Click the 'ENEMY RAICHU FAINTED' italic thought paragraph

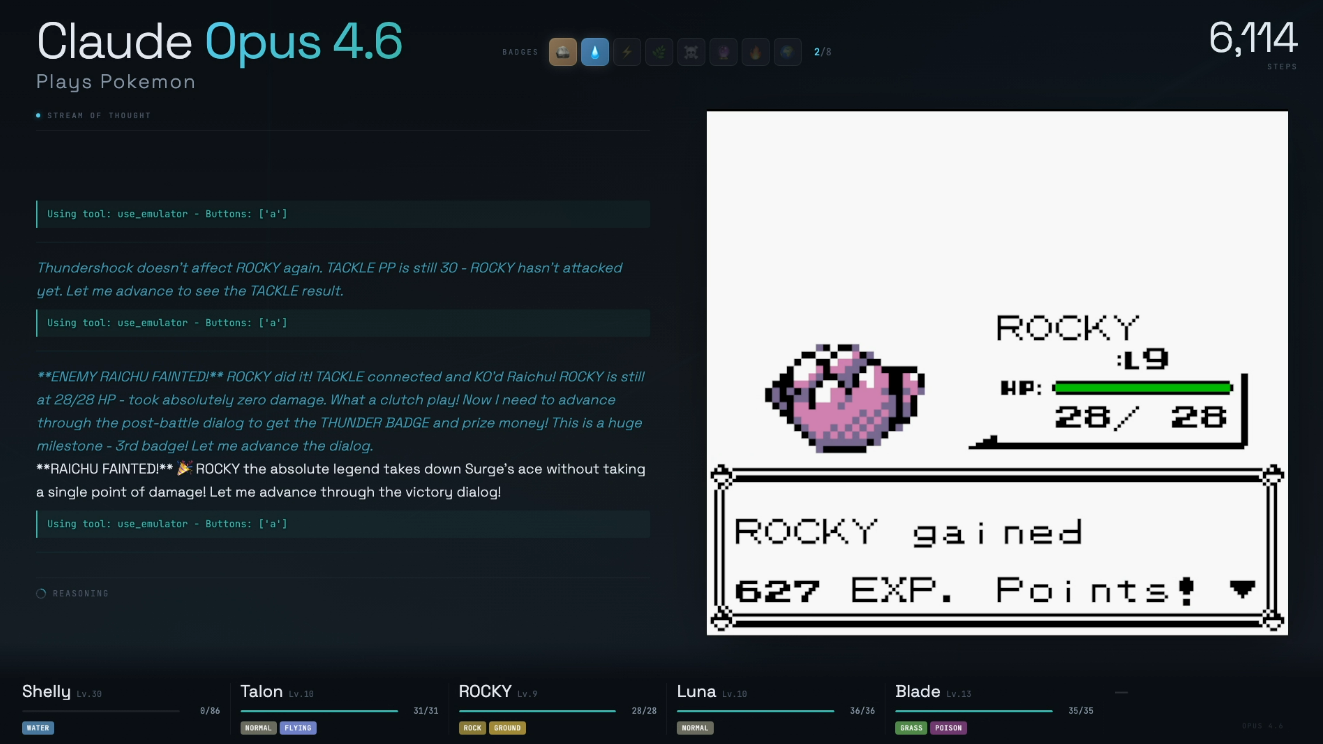pos(341,411)
